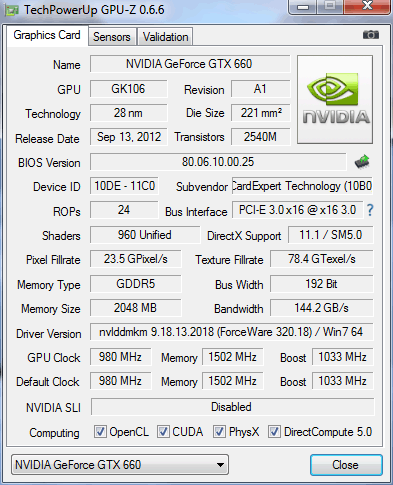Click the NVIDIA logo image
This screenshot has height=485, width=393.
click(x=335, y=100)
